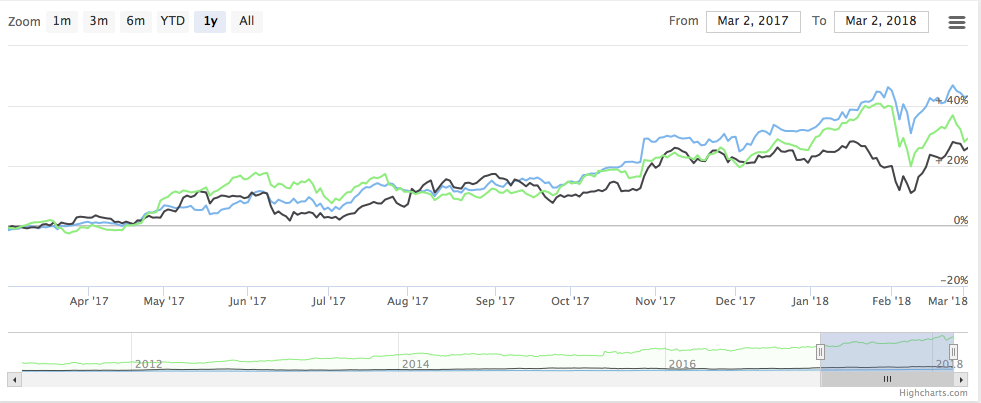Viewport: 981px width, 403px height.
Task: Select the 3m zoom range
Action: 99,21
